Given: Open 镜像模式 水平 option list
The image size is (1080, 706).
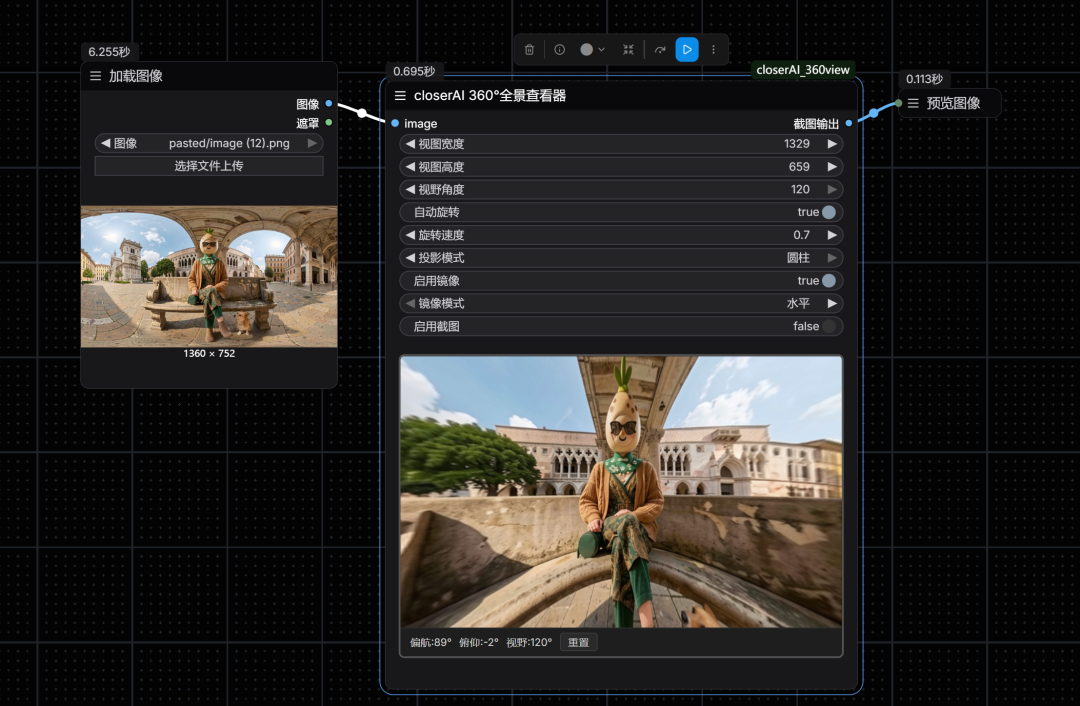Looking at the screenshot, I should [x=798, y=303].
